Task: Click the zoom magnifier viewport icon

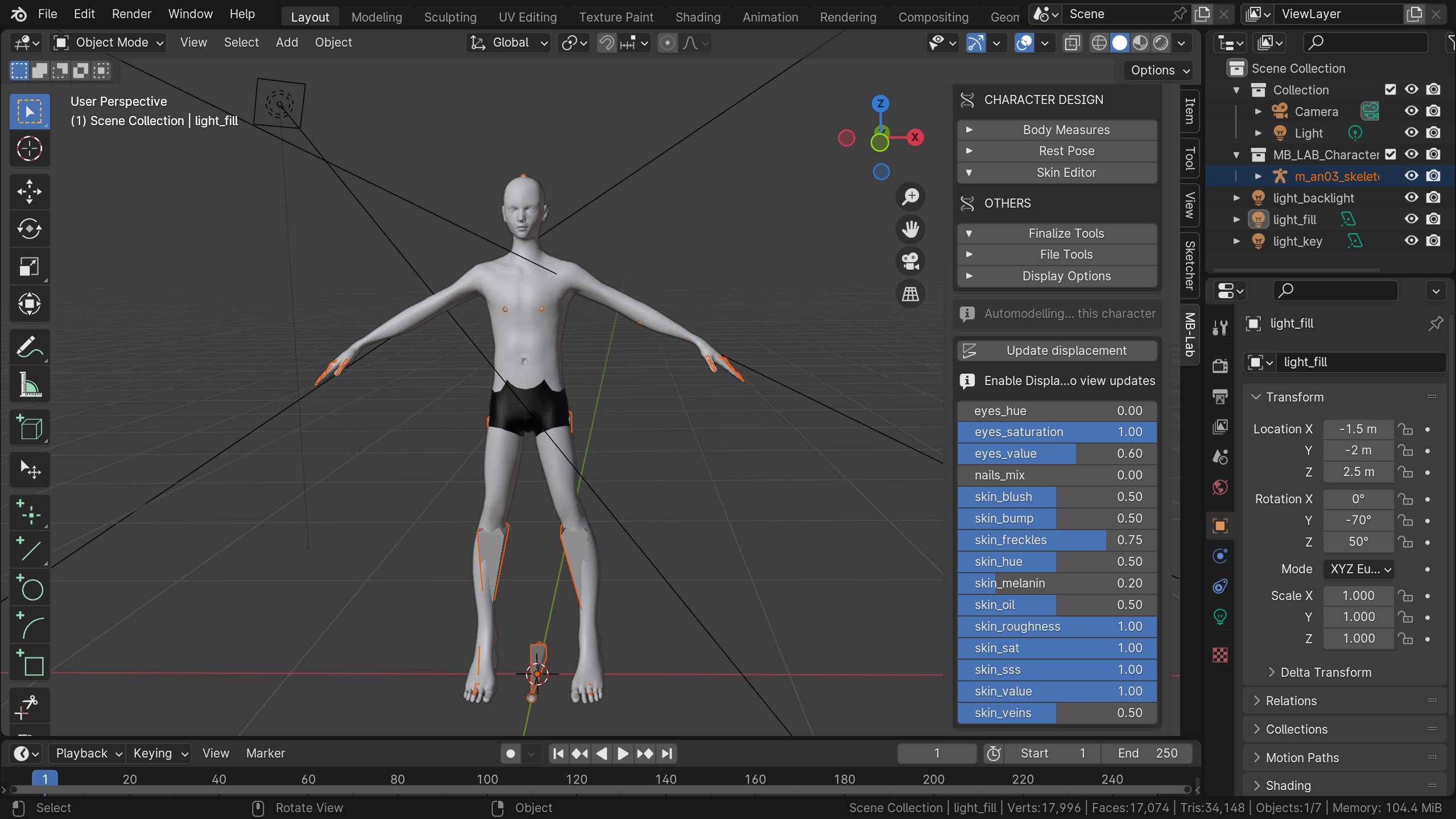Action: pyautogui.click(x=911, y=197)
